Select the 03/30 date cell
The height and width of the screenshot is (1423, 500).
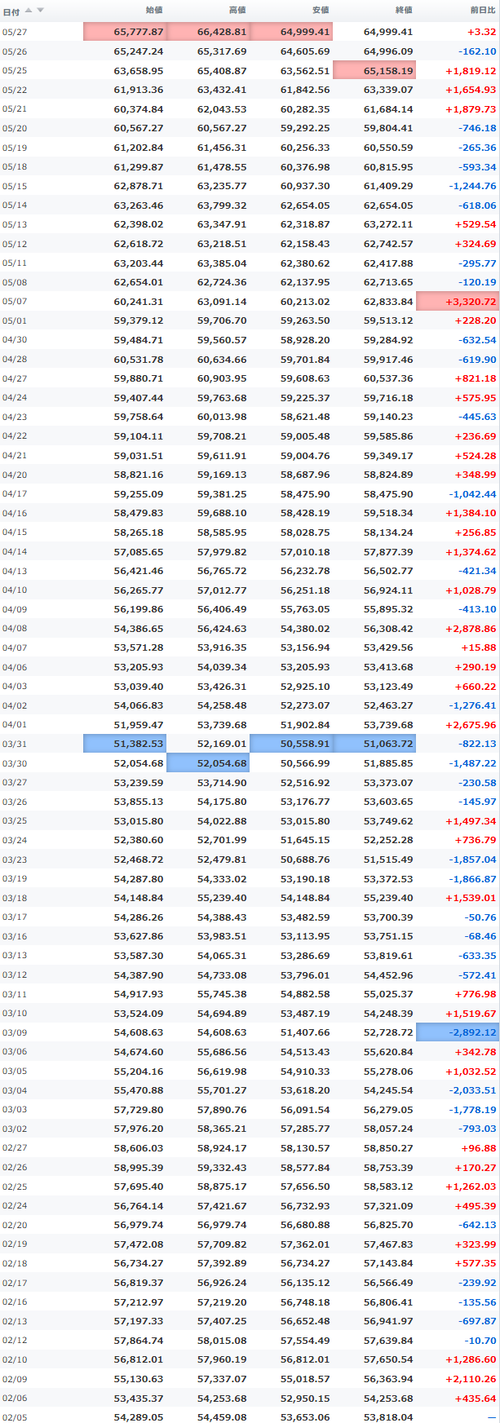click(x=14, y=765)
